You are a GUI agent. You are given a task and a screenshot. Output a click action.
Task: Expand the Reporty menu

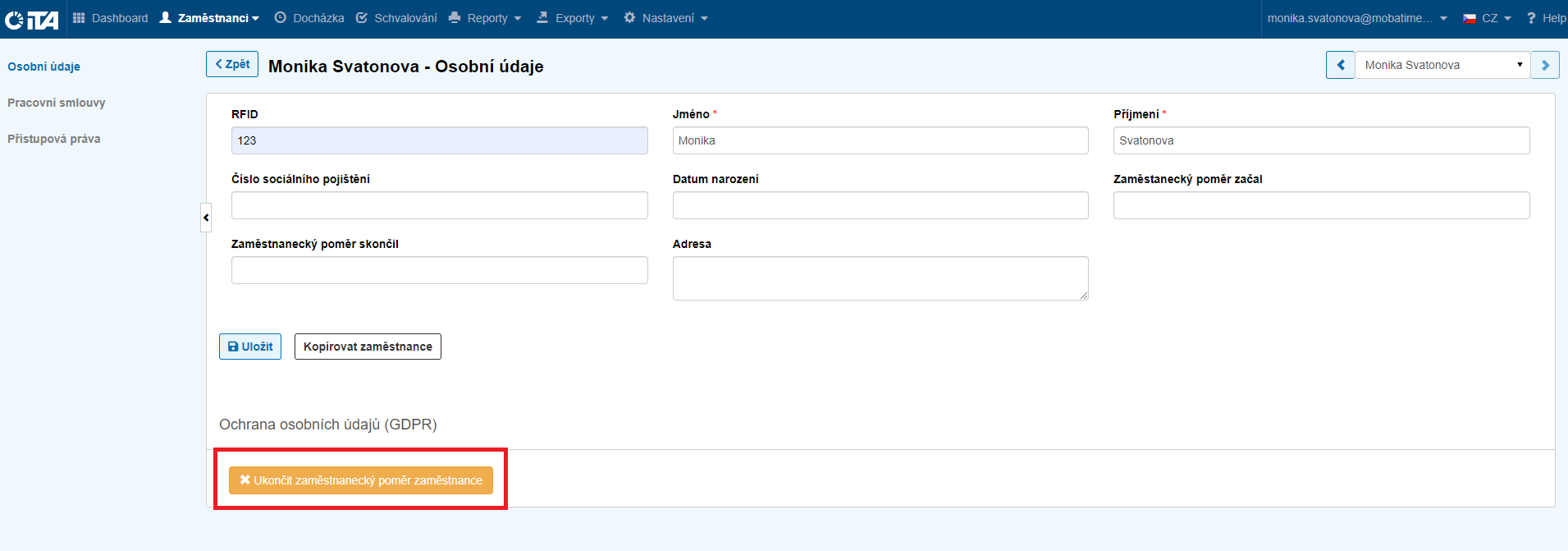click(x=486, y=18)
